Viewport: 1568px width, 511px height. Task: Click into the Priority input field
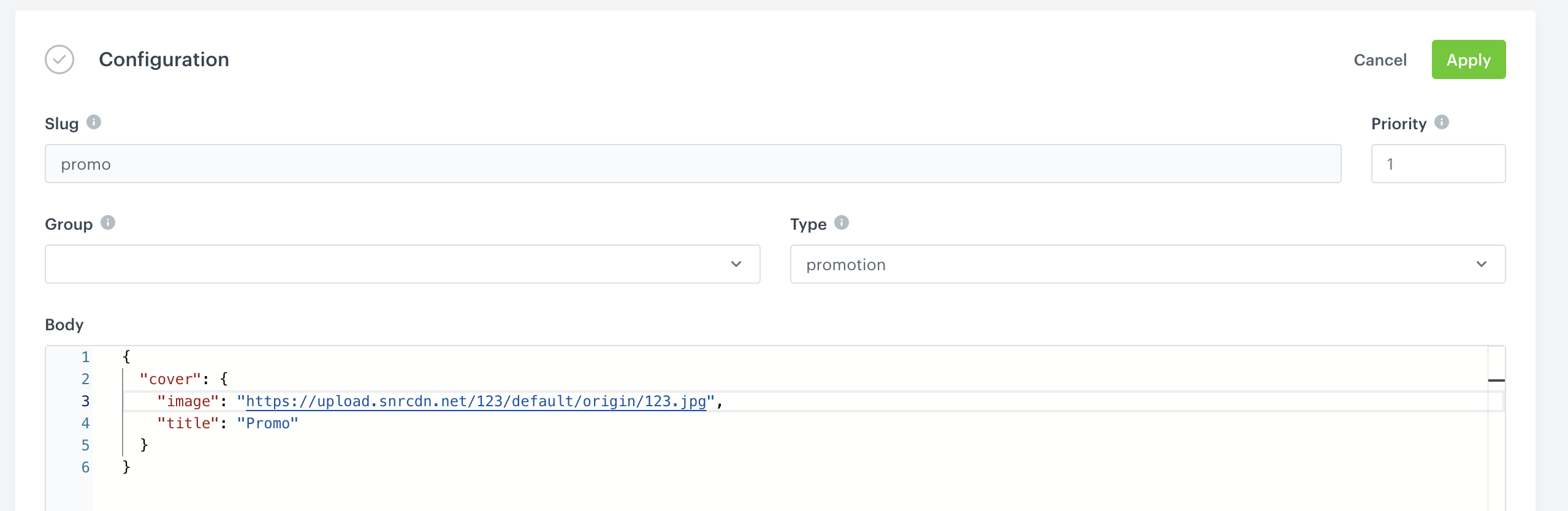pos(1437,164)
